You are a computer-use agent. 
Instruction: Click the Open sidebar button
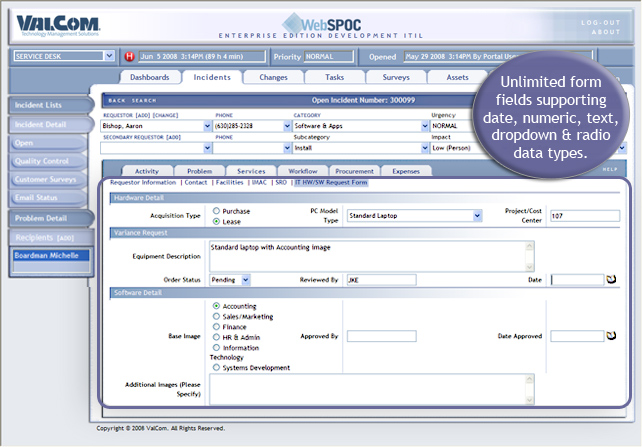[x=48, y=143]
